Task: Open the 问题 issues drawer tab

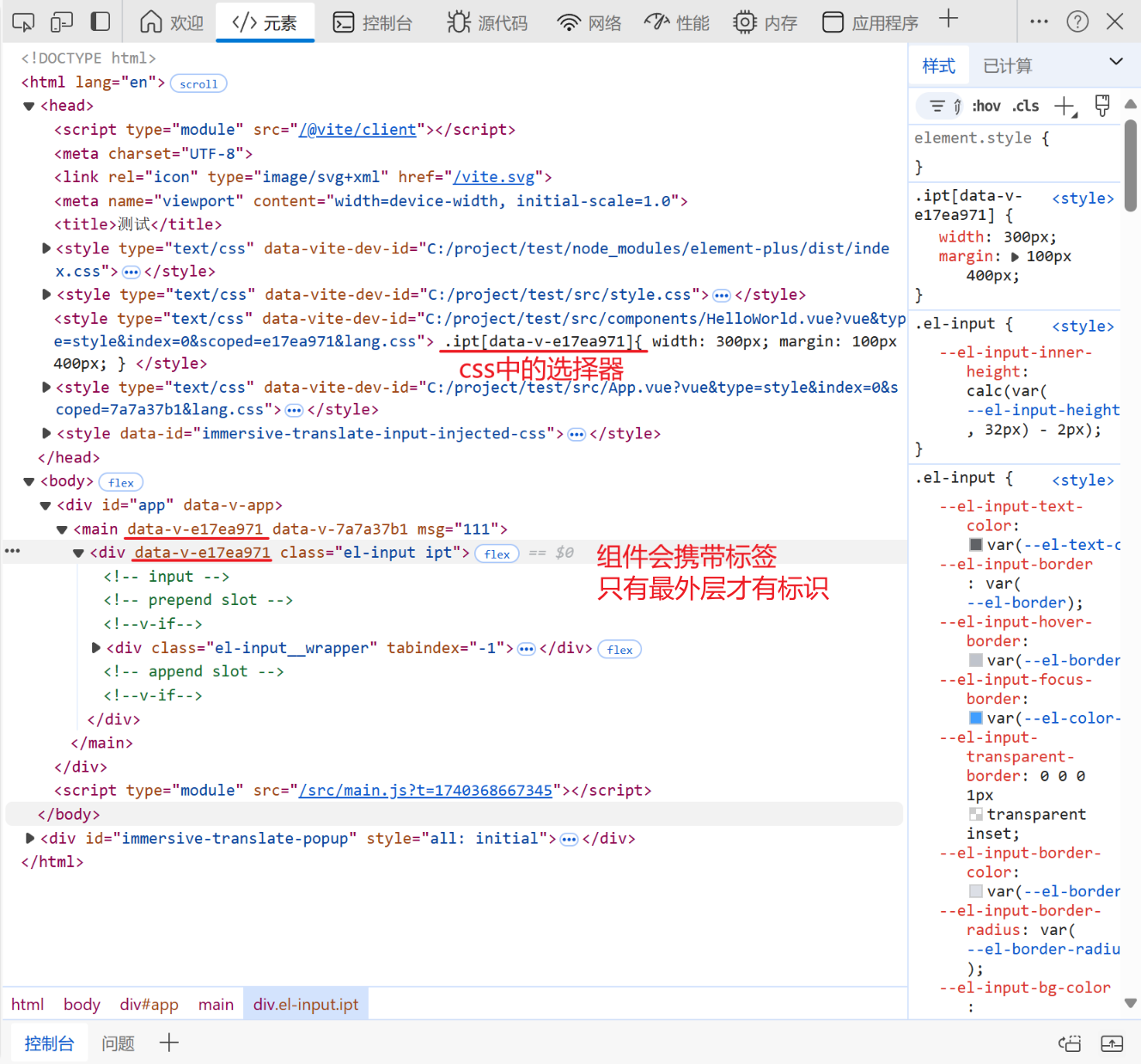Action: pyautogui.click(x=118, y=1043)
